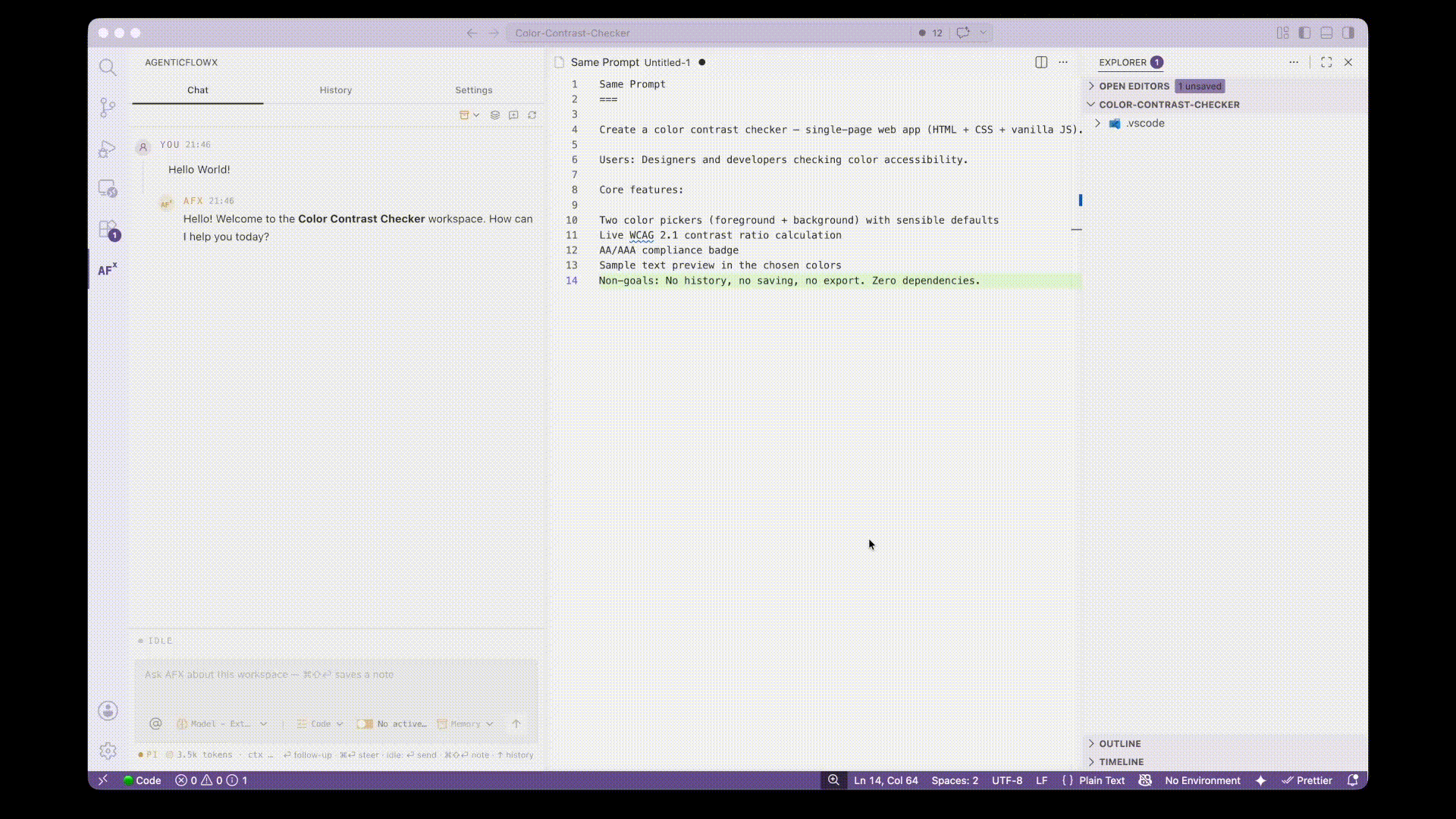The image size is (1456, 819).
Task: Open dropdown arrow next to title bar chat icon
Action: [984, 33]
